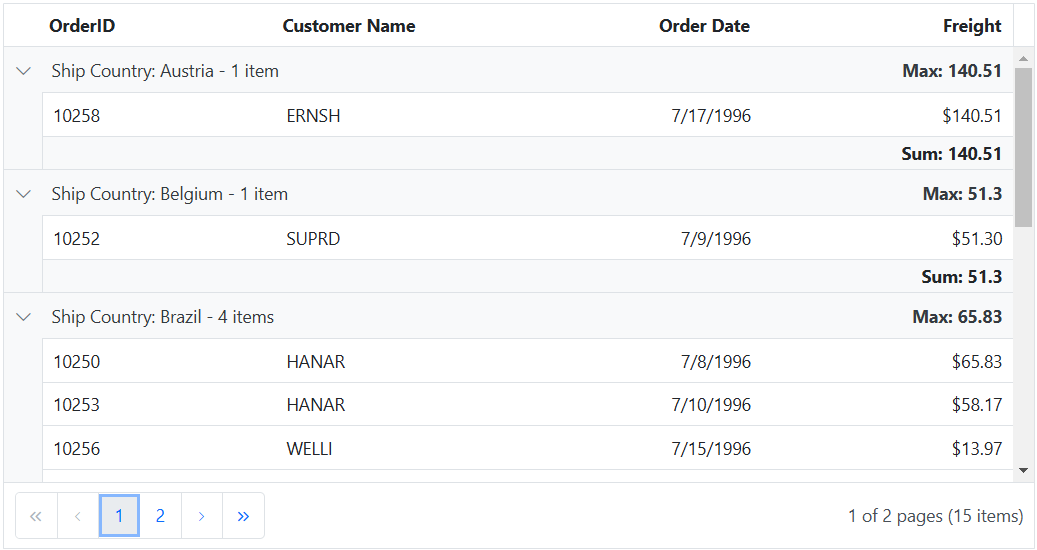Click the previous page arrow icon
Viewport: 1037px width, 550px height.
click(x=78, y=516)
